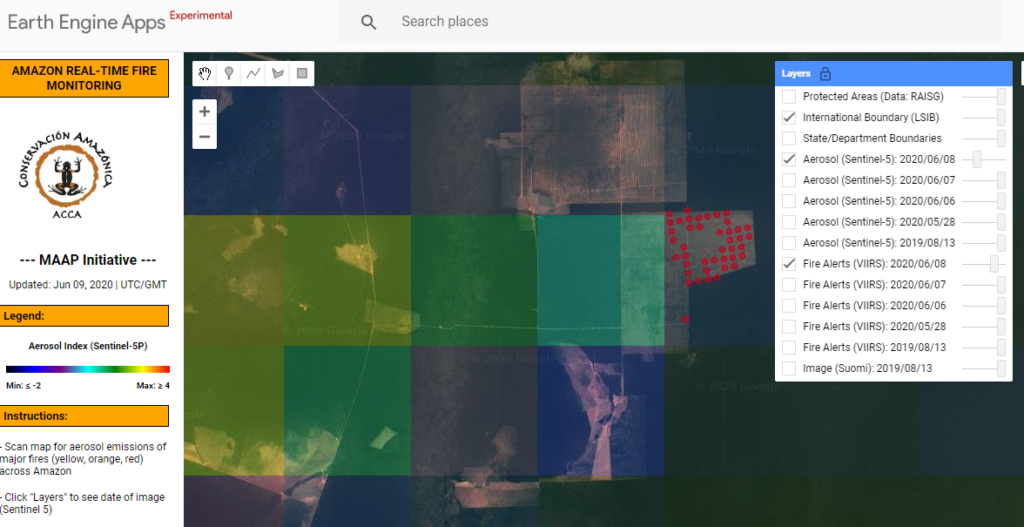The width and height of the screenshot is (1024, 527).
Task: Zoom in on the map
Action: pos(205,111)
